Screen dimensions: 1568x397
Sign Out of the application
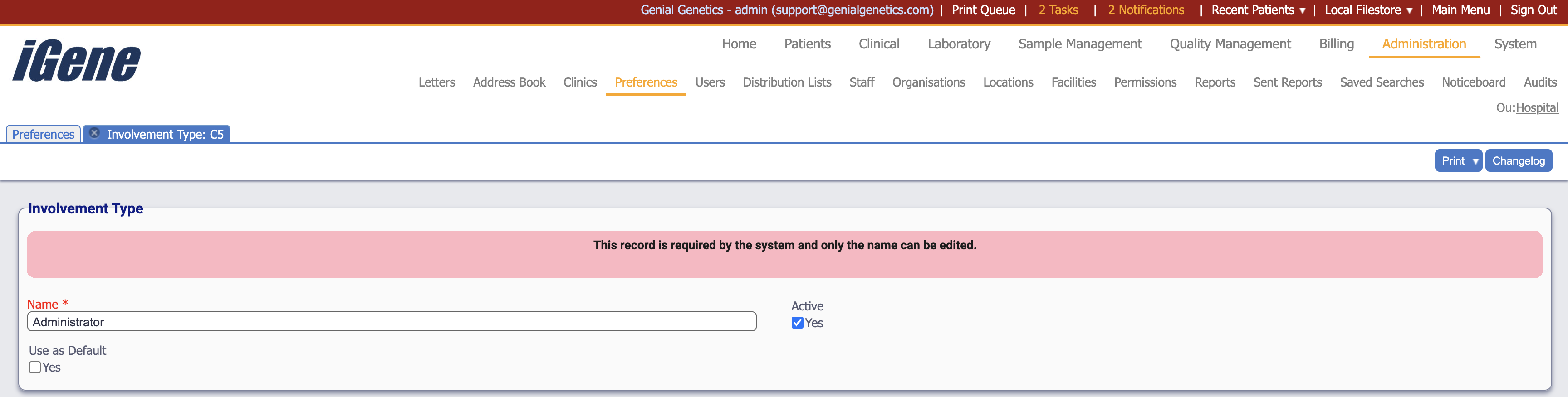[1533, 10]
